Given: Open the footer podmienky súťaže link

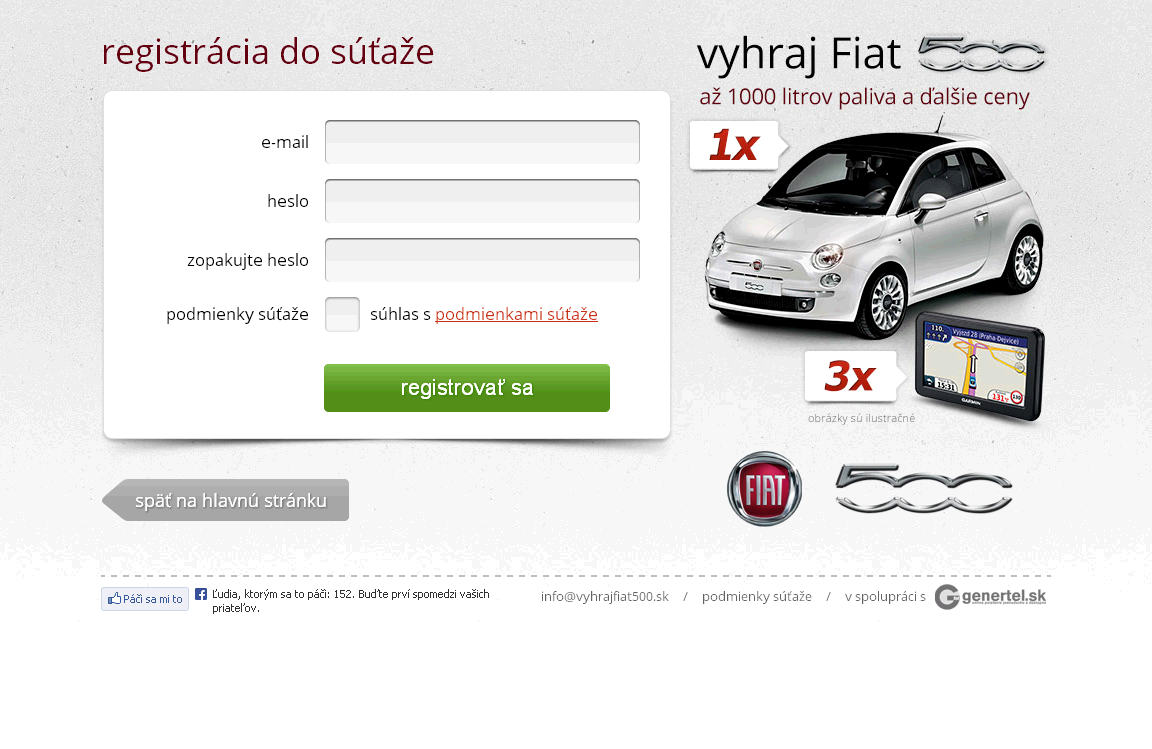Looking at the screenshot, I should pos(757,597).
